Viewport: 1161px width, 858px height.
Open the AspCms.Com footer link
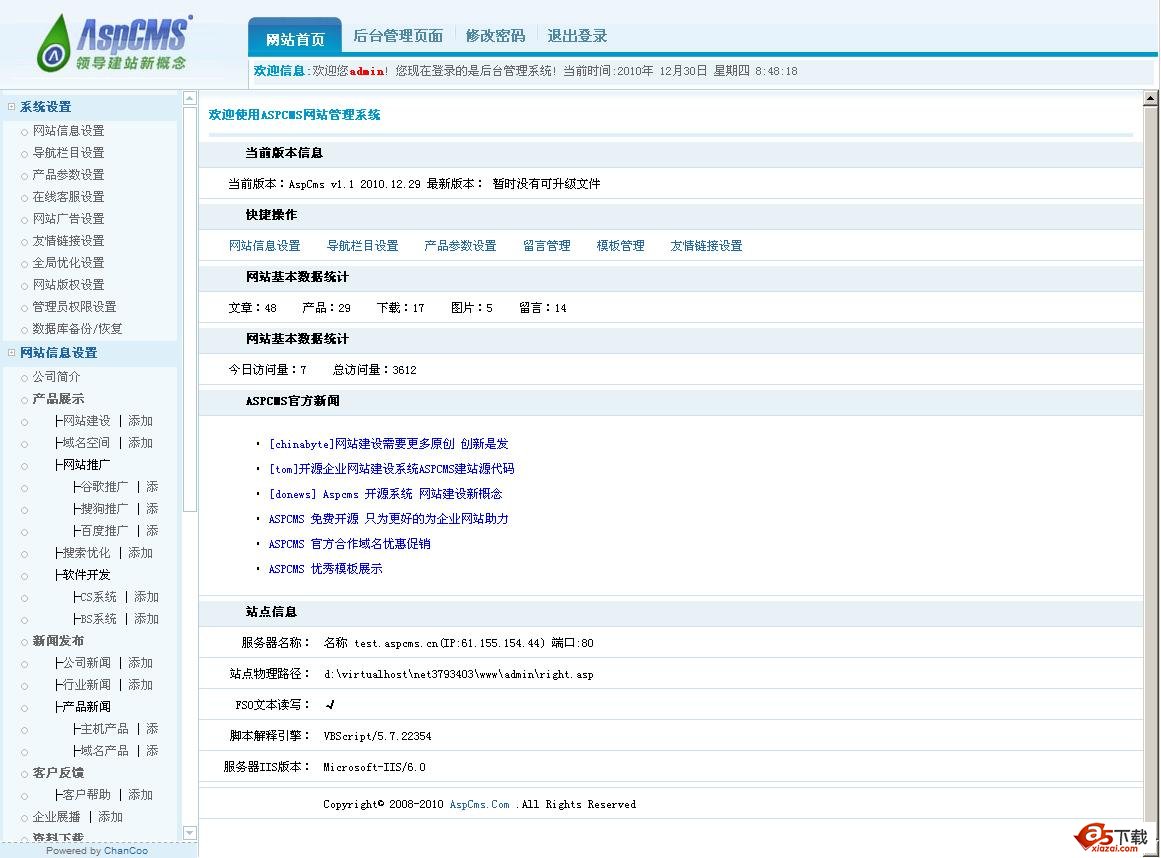click(479, 804)
